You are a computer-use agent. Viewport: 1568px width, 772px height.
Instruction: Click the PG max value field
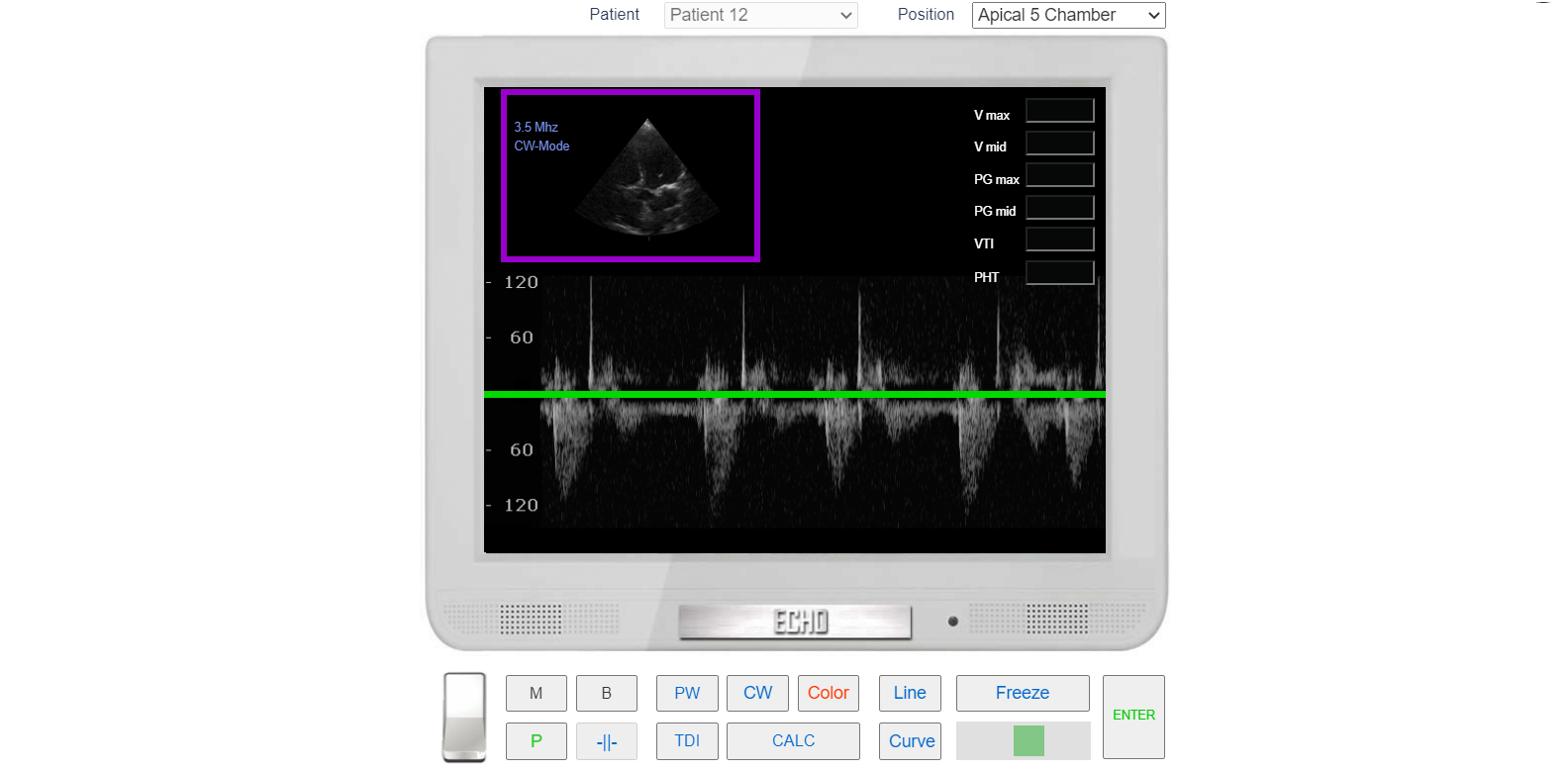point(1059,175)
